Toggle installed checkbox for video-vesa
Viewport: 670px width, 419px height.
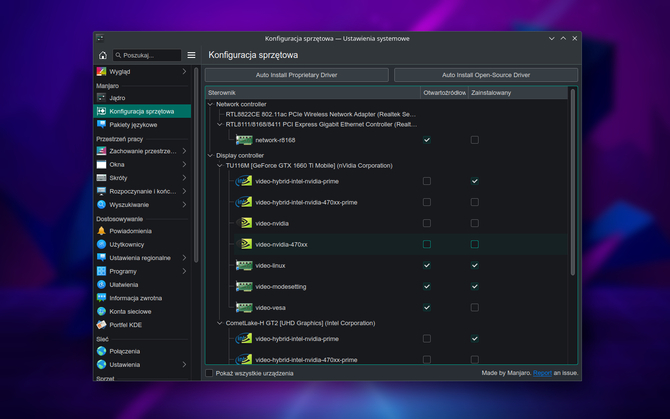coord(474,308)
